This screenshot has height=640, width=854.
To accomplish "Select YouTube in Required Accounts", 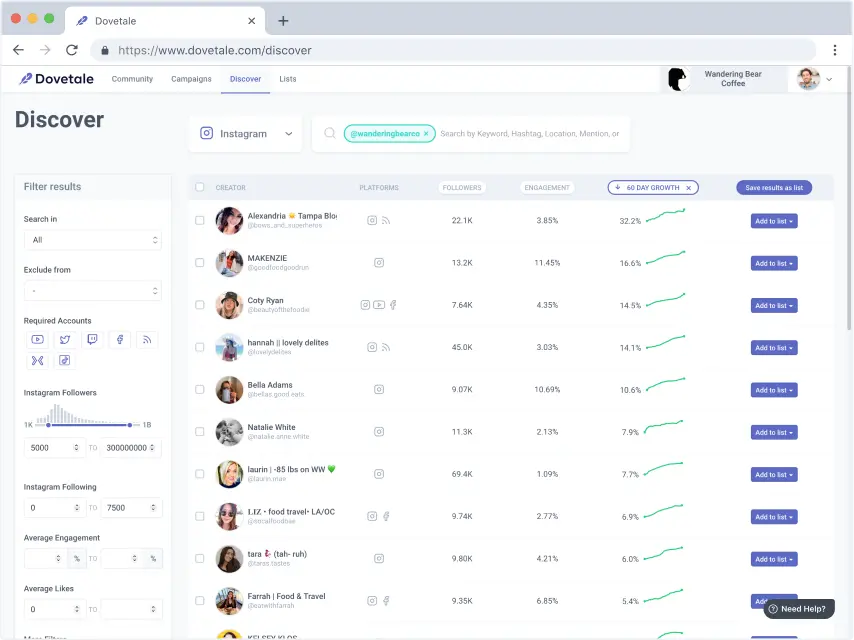I will 37,340.
